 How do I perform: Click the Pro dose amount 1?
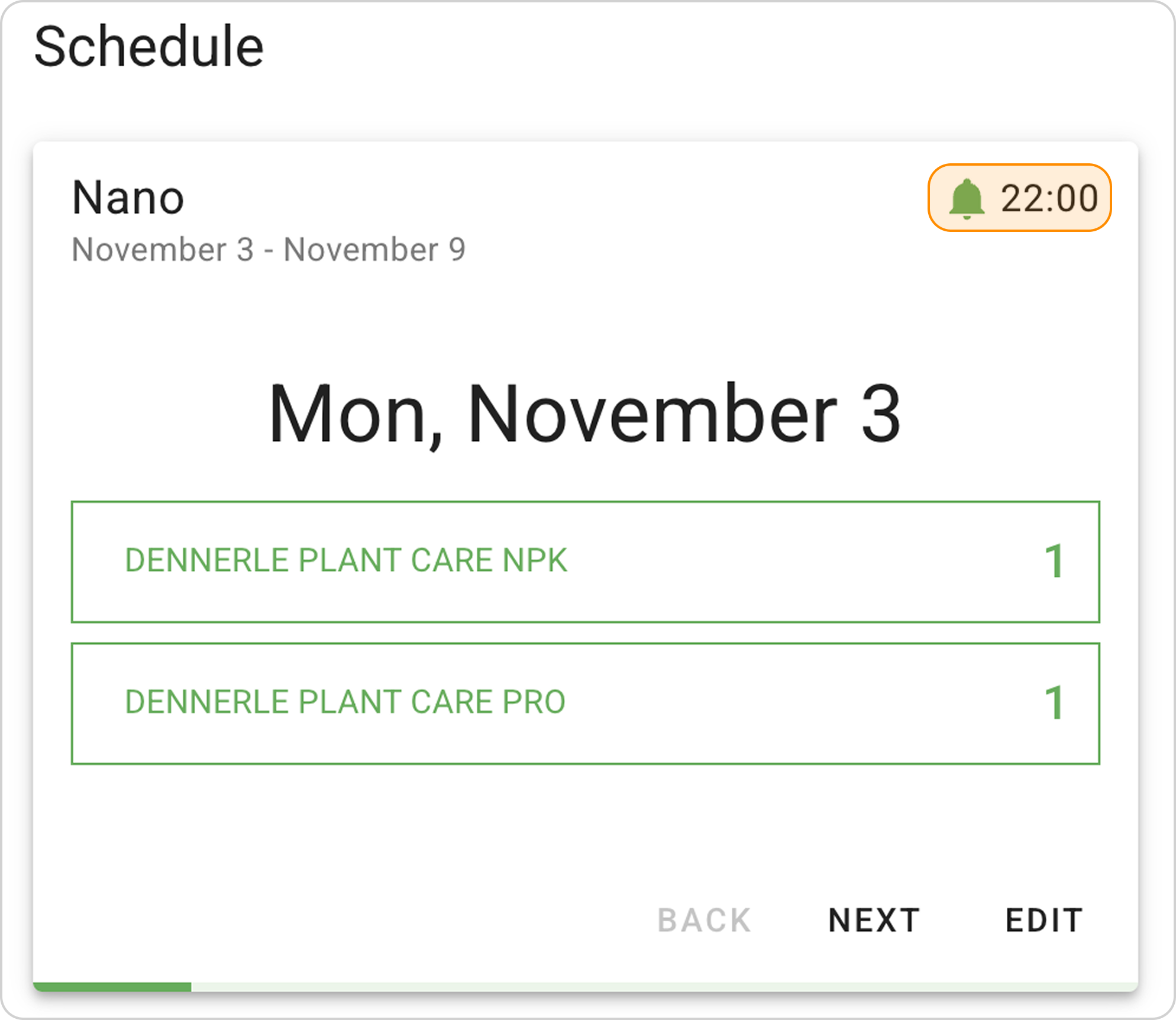[x=1054, y=703]
